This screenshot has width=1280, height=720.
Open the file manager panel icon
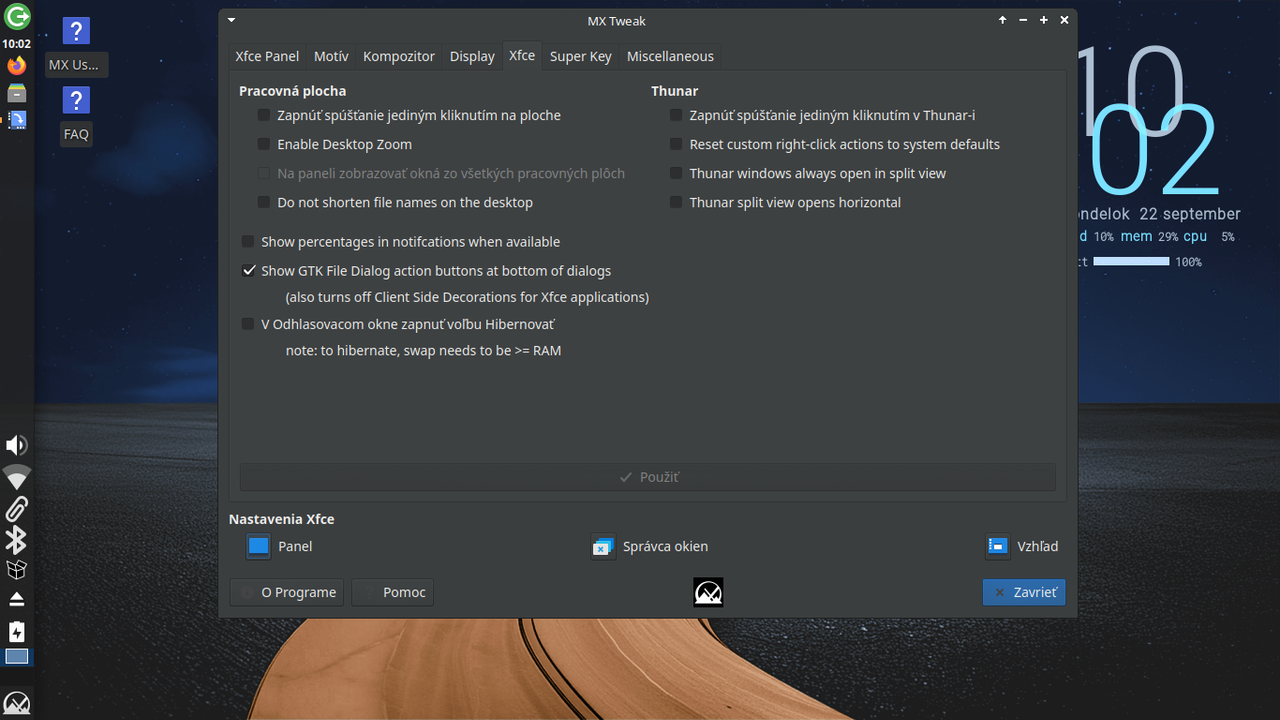click(17, 93)
